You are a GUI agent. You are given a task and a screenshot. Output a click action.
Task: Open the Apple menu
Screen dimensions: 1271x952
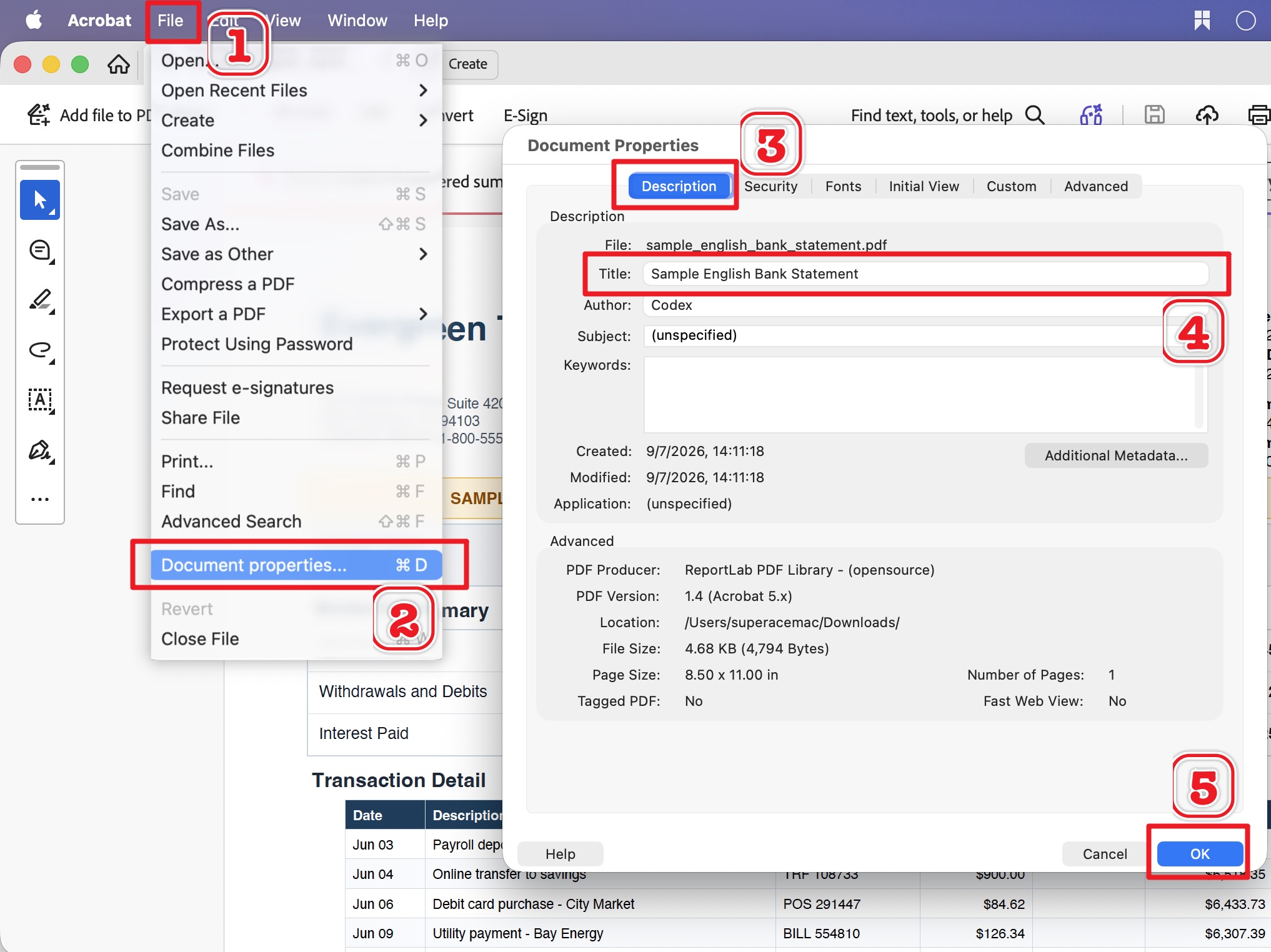tap(34, 20)
